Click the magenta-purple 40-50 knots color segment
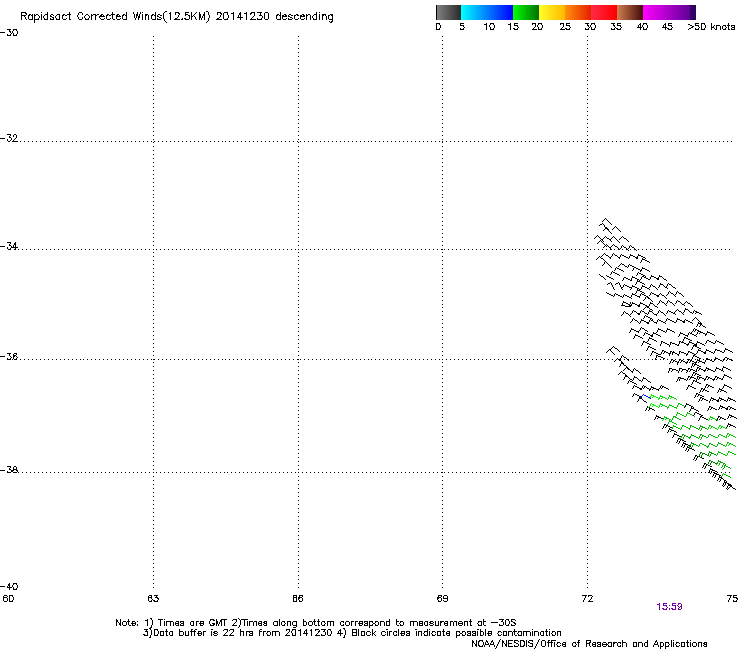The image size is (740, 650). pos(669,12)
